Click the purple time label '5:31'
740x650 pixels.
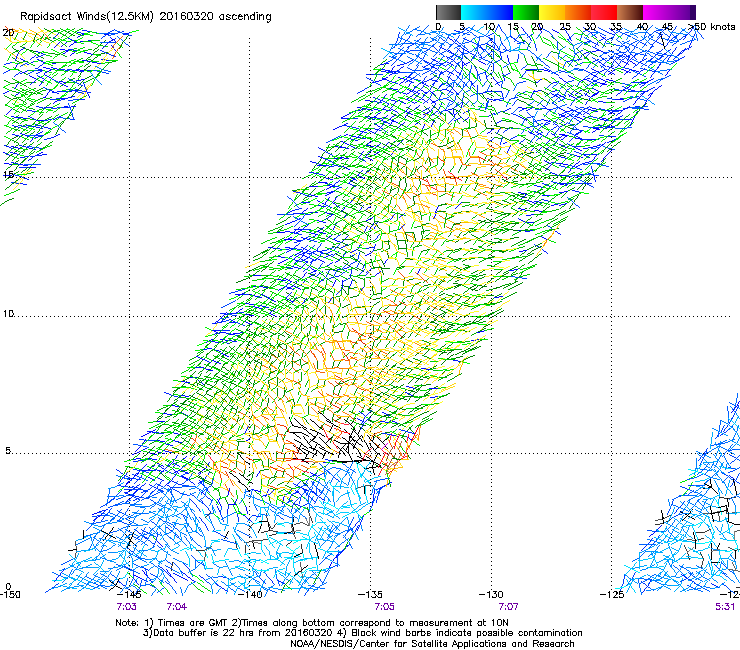pyautogui.click(x=725, y=607)
